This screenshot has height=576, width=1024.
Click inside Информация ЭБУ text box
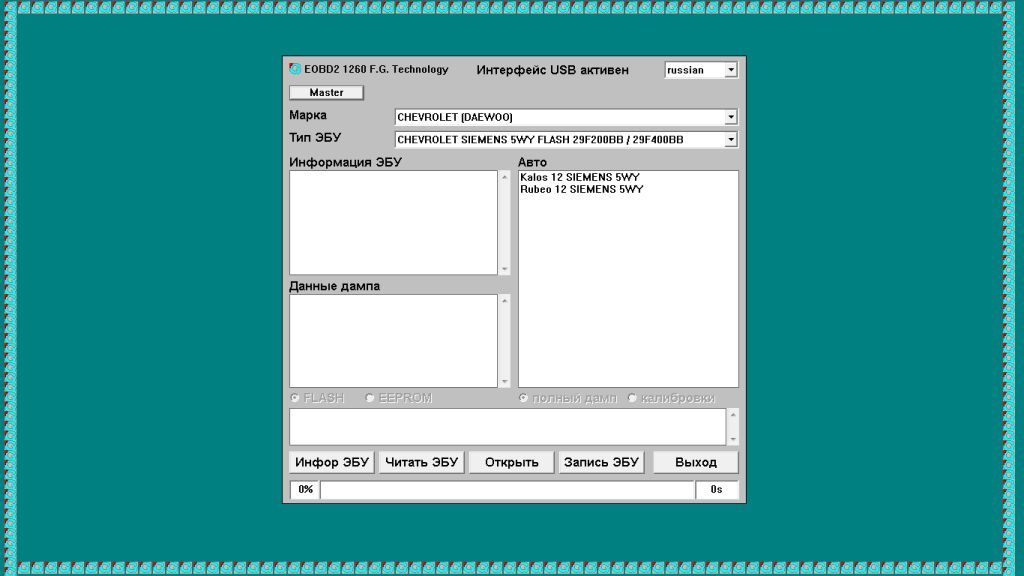393,223
